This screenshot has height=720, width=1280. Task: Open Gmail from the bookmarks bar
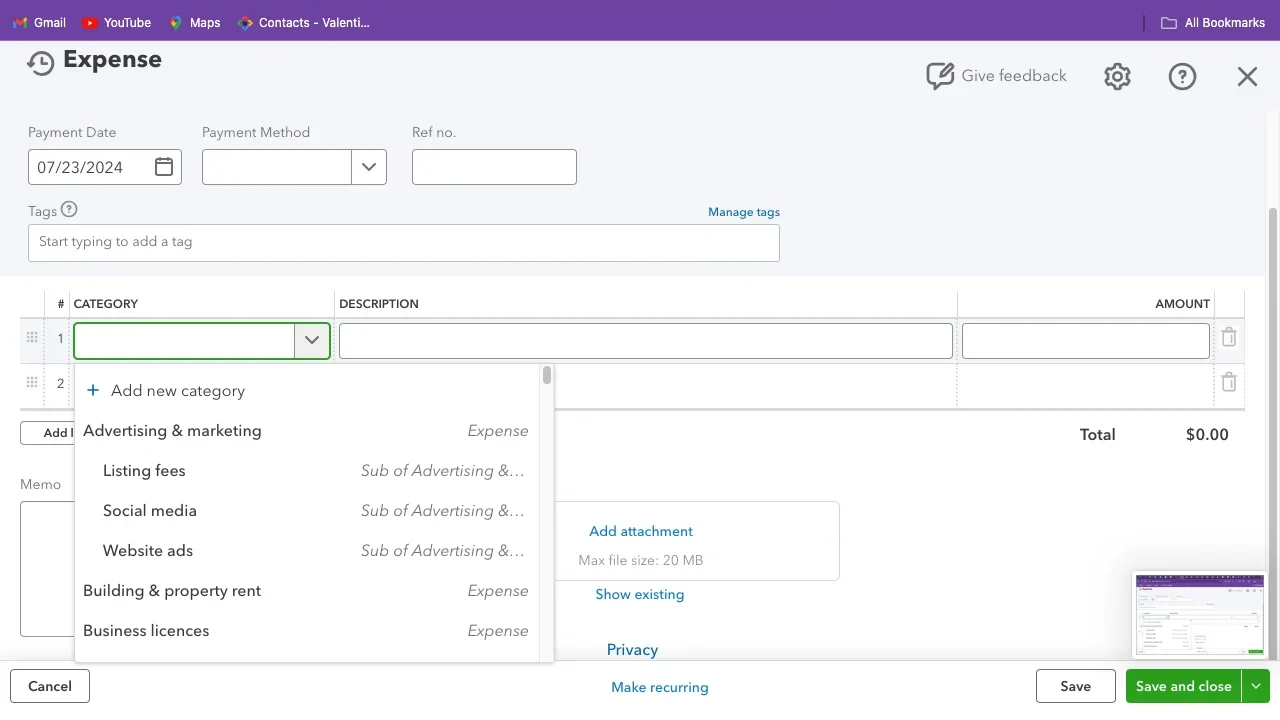click(x=38, y=22)
